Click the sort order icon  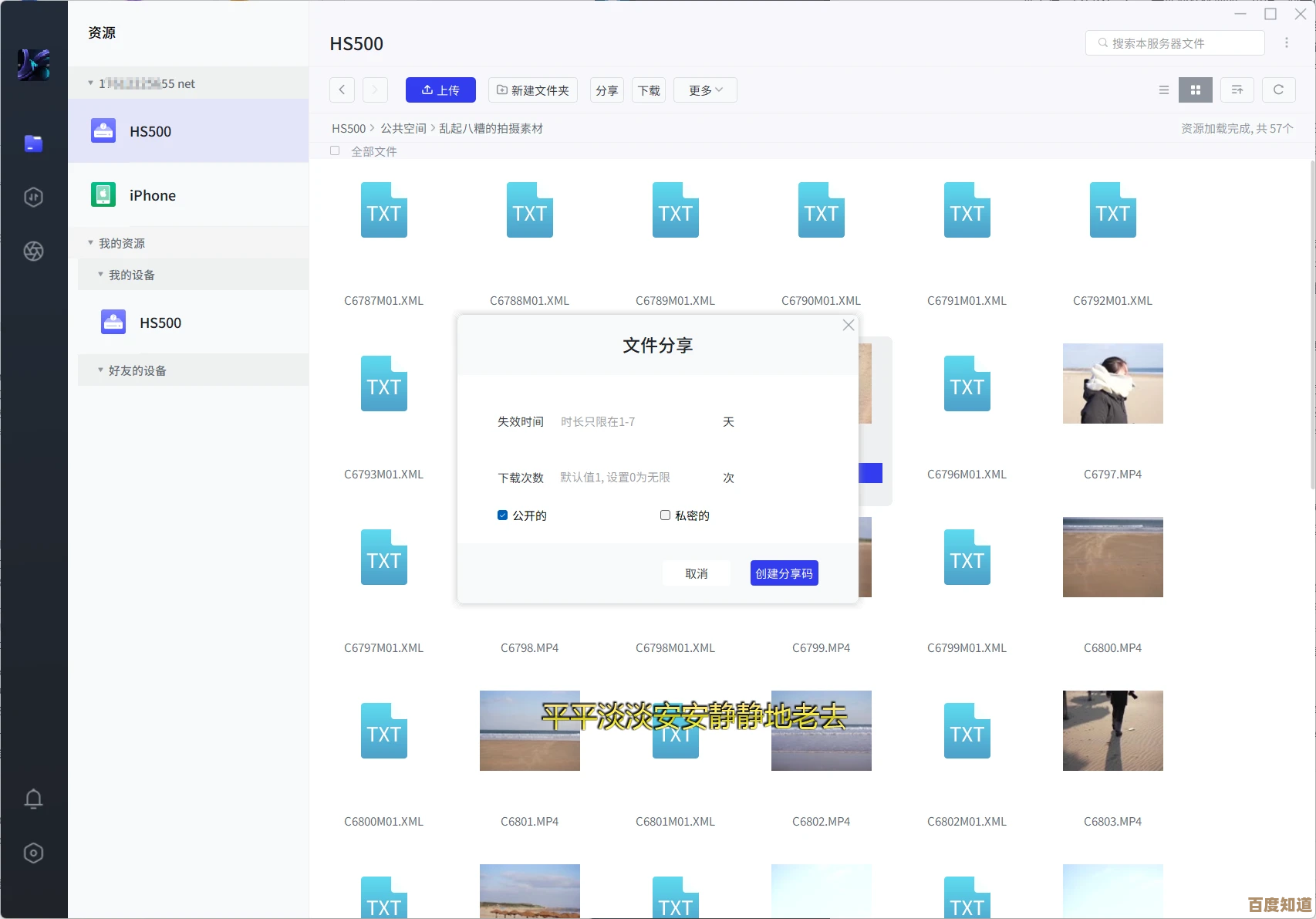click(x=1237, y=90)
